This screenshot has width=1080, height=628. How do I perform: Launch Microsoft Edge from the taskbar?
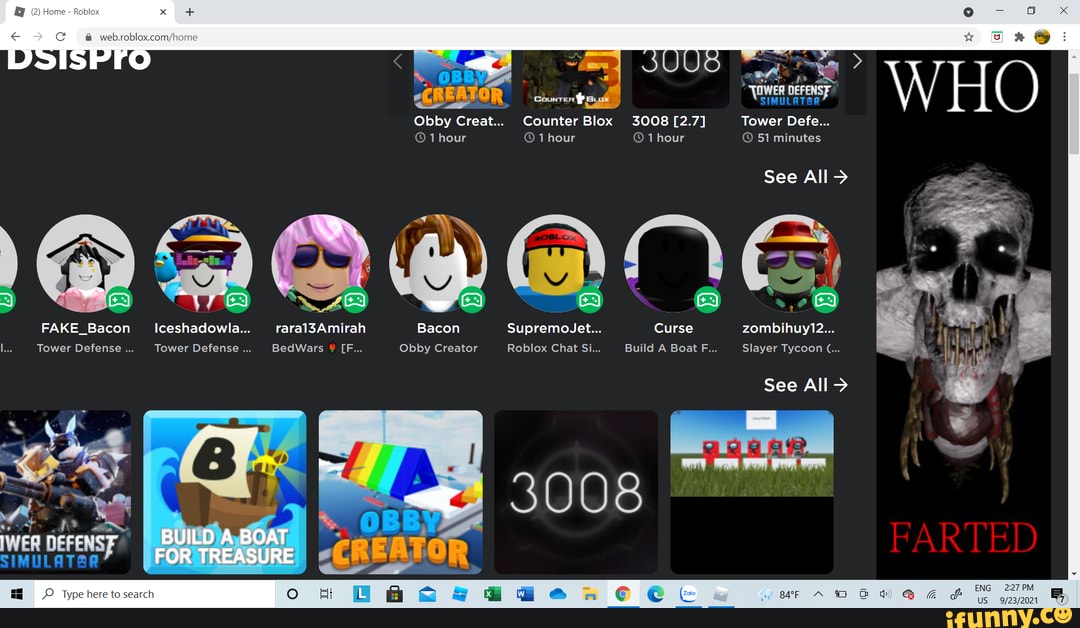(655, 594)
